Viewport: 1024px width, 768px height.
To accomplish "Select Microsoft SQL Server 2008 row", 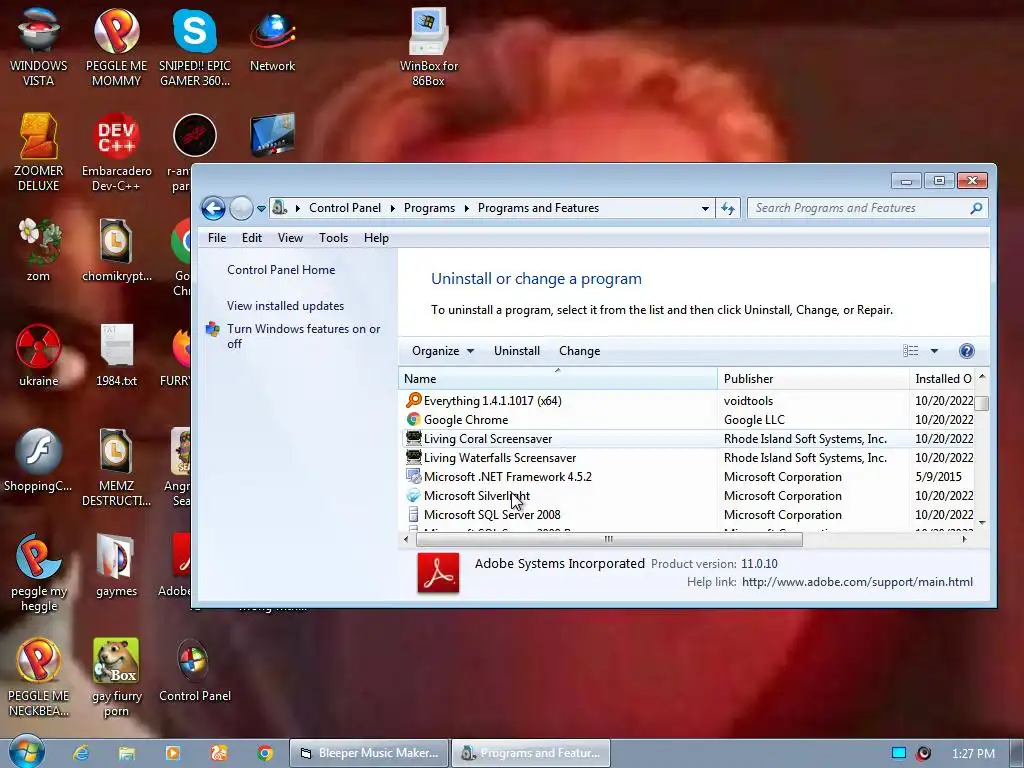I will [x=686, y=514].
